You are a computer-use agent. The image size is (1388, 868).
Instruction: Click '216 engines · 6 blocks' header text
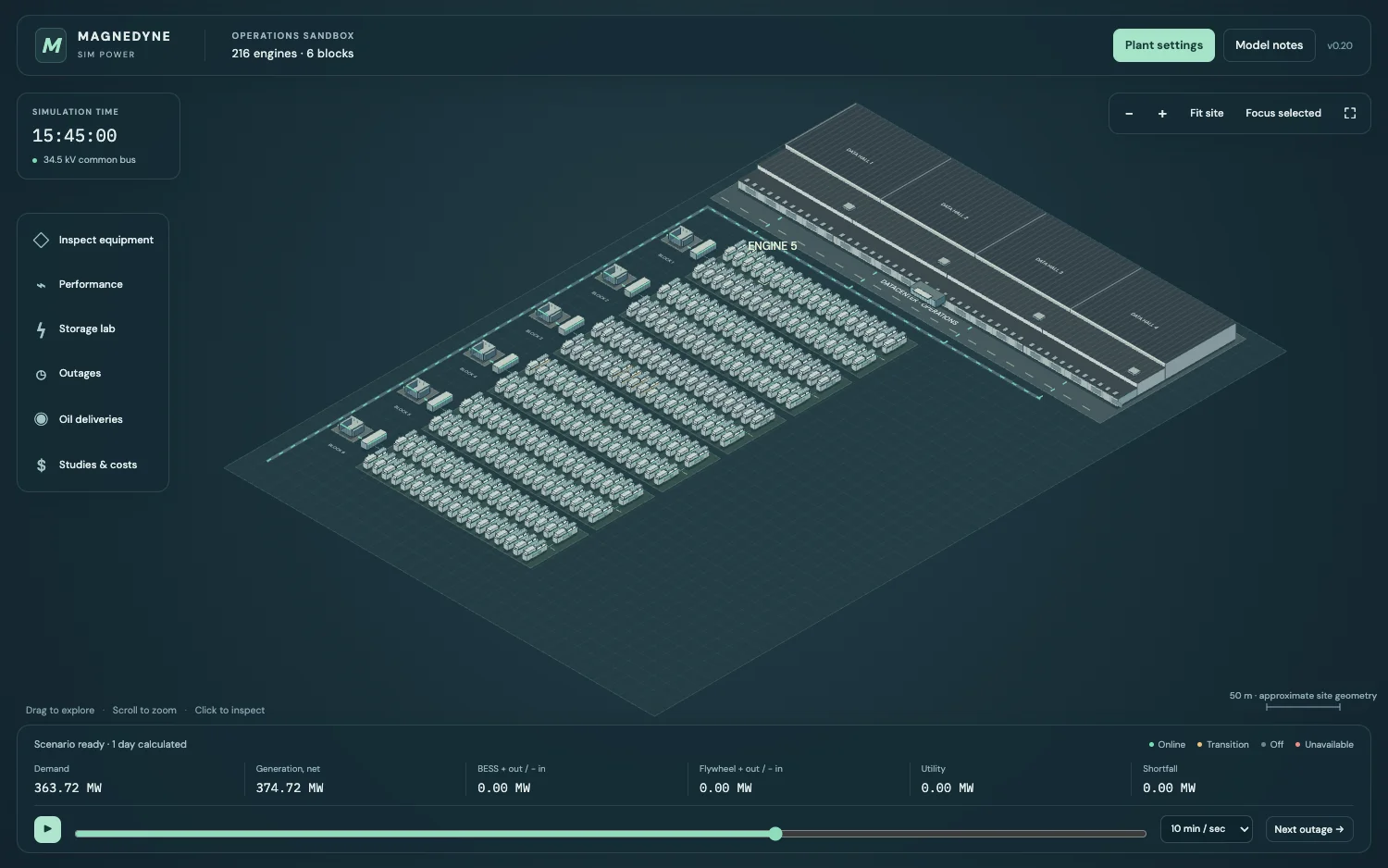click(292, 54)
